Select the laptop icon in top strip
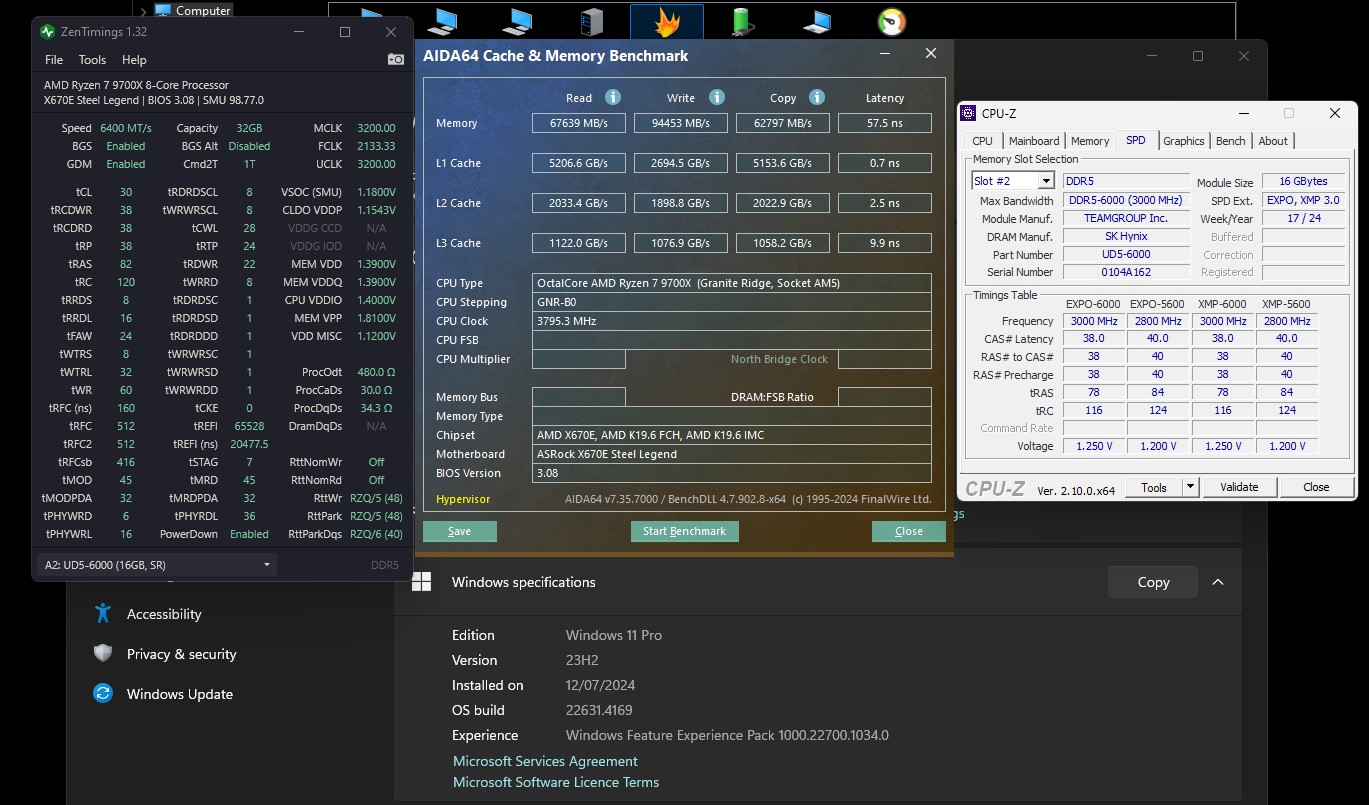The height and width of the screenshot is (805, 1369). pyautogui.click(x=817, y=21)
